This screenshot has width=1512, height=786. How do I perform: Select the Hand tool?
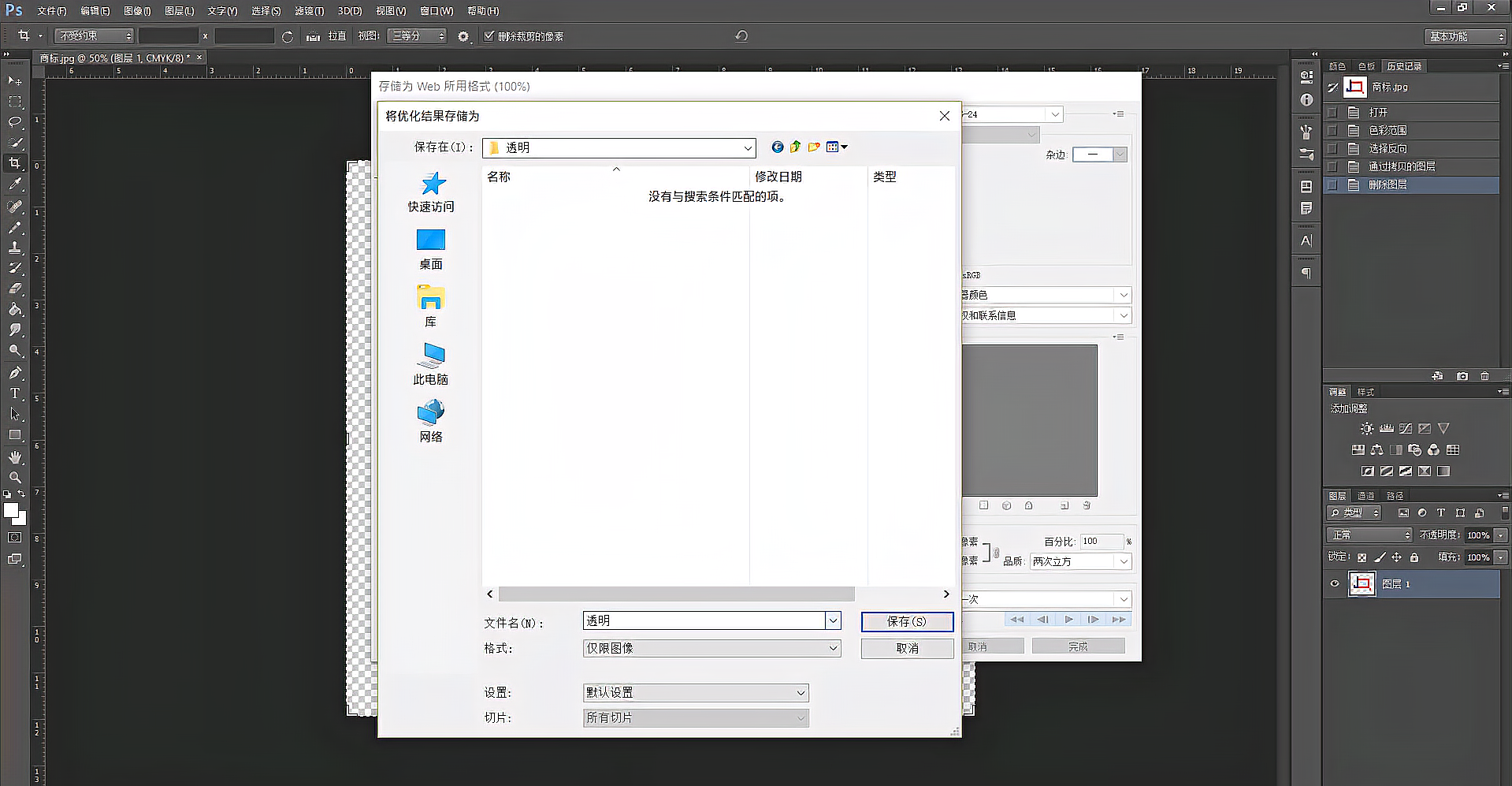tap(15, 456)
